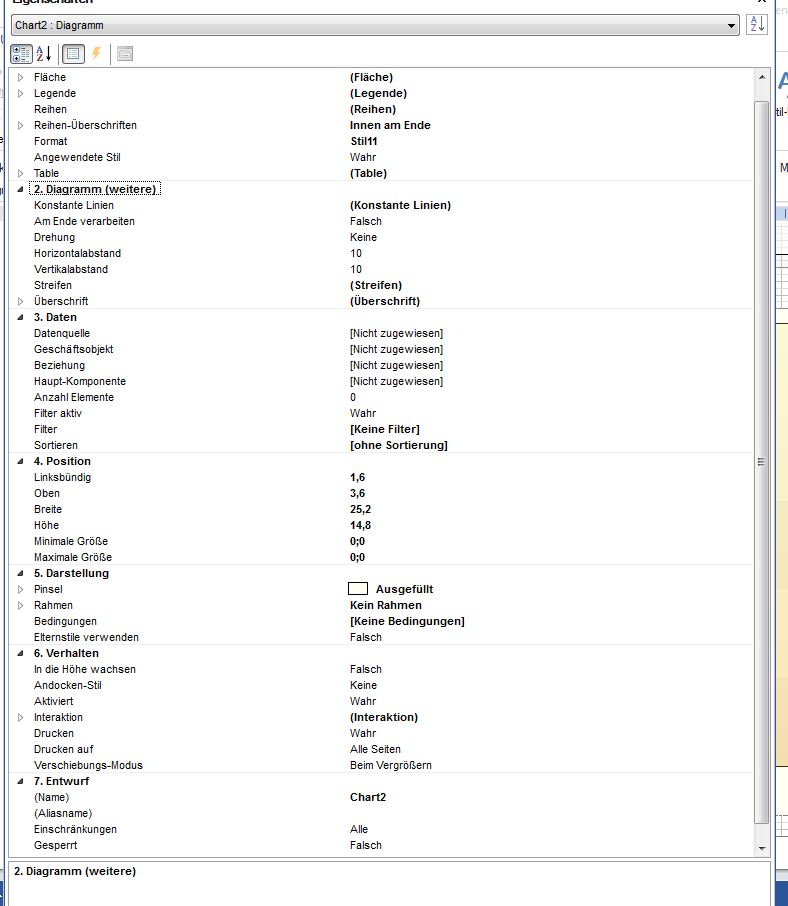Viewport: 788px width, 906px height.
Task: Expand the Überschrift property
Action: pos(20,302)
